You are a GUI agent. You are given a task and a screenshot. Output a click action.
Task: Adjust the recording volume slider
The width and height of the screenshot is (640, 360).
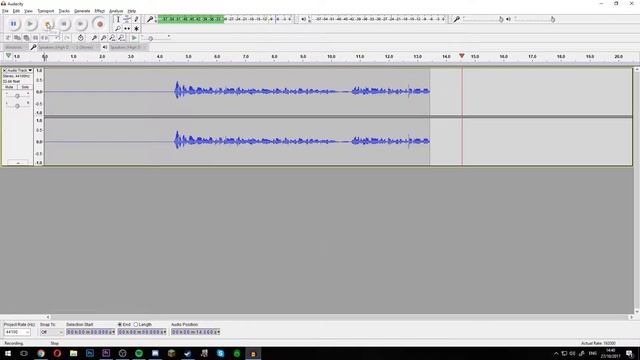click(501, 19)
